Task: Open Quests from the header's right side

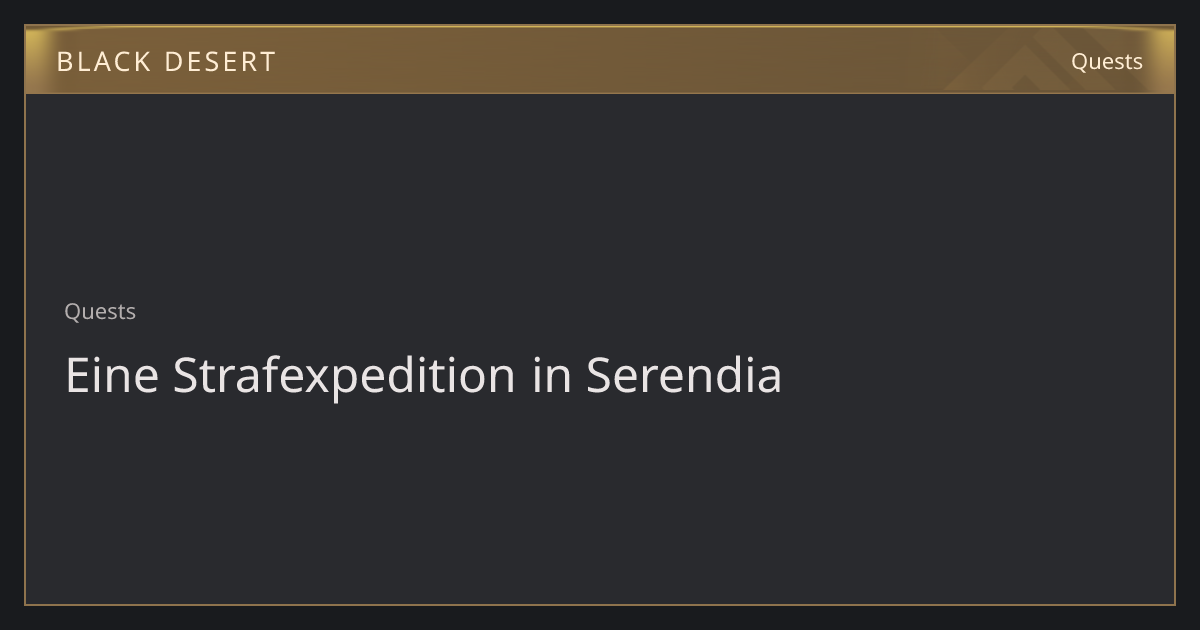Action: [1106, 61]
